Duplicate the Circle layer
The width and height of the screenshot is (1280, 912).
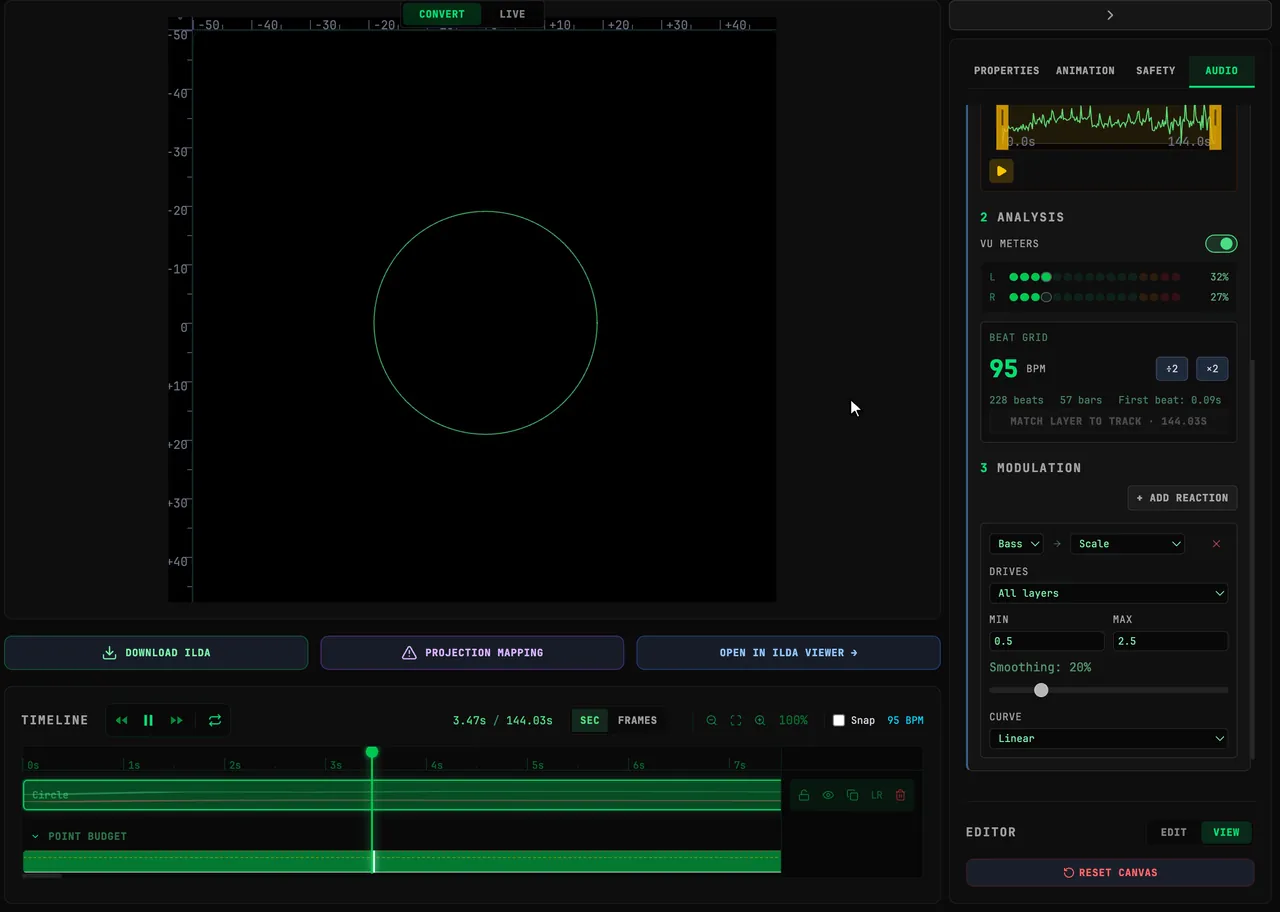[852, 795]
